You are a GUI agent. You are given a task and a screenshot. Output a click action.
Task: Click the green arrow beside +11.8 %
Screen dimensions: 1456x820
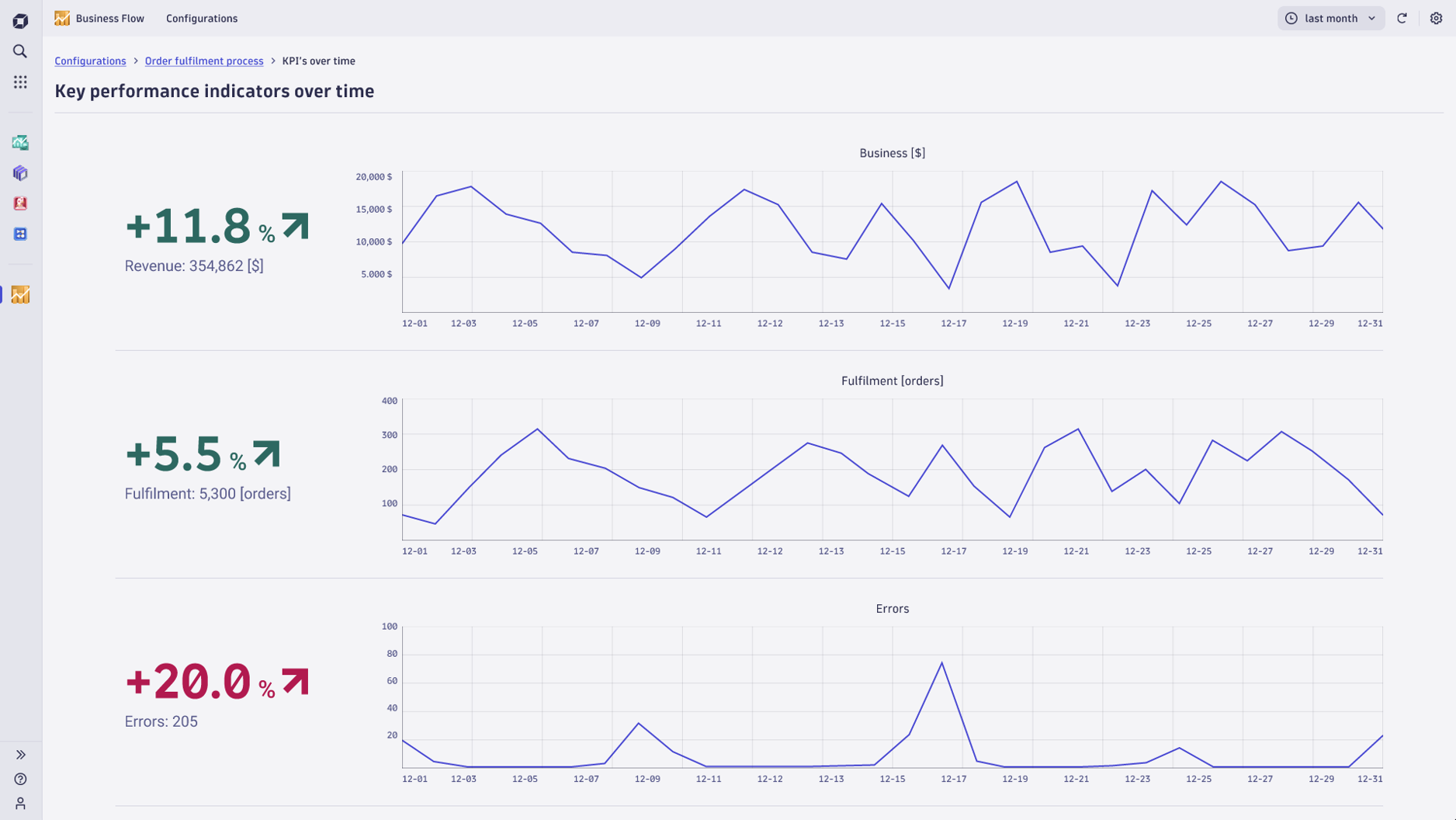(x=295, y=225)
